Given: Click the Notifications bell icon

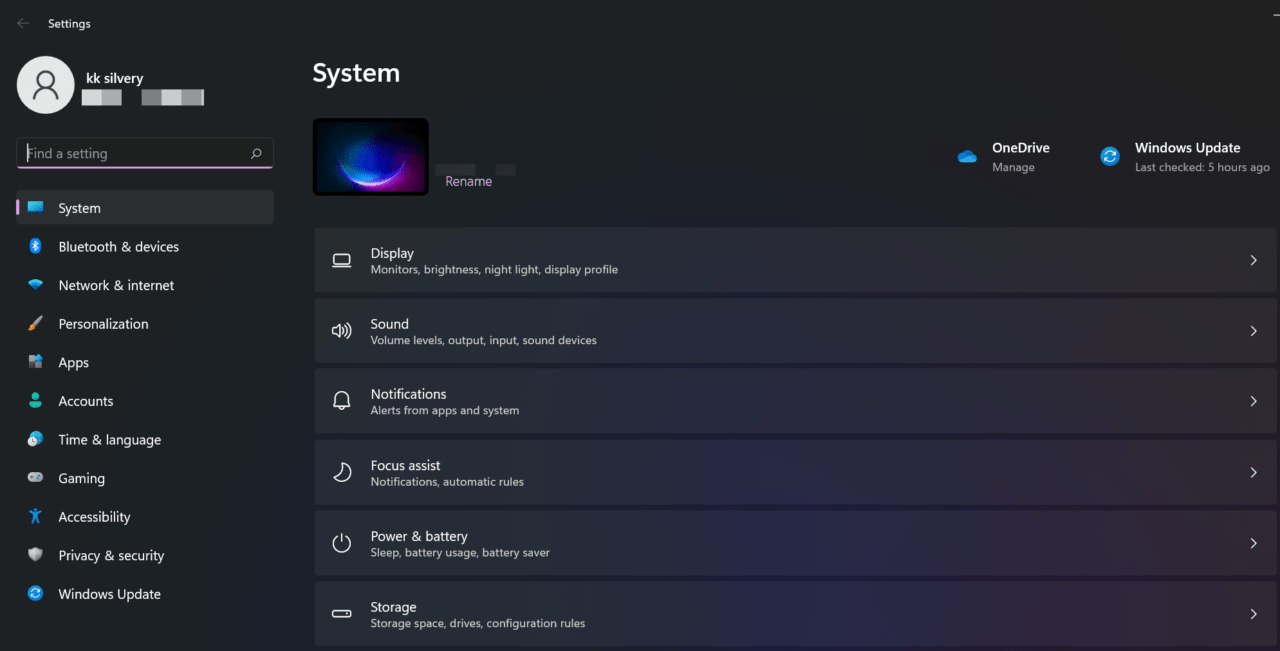Looking at the screenshot, I should pos(342,401).
